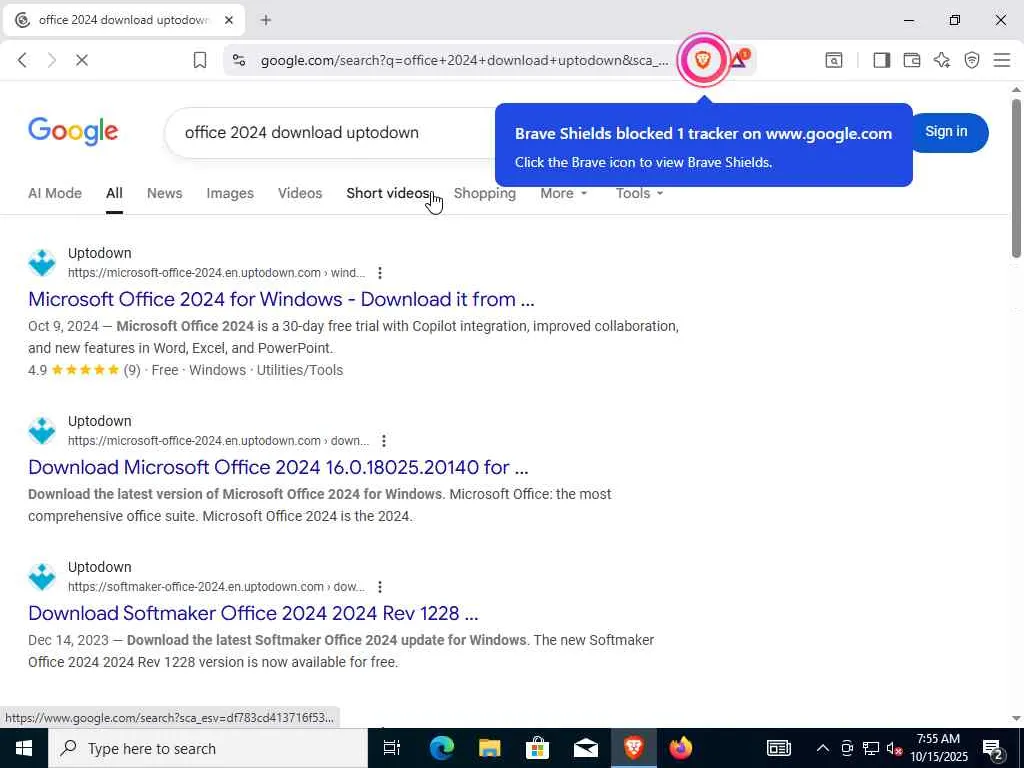The height and width of the screenshot is (768, 1024).
Task: Click the network tray icon
Action: [871, 748]
